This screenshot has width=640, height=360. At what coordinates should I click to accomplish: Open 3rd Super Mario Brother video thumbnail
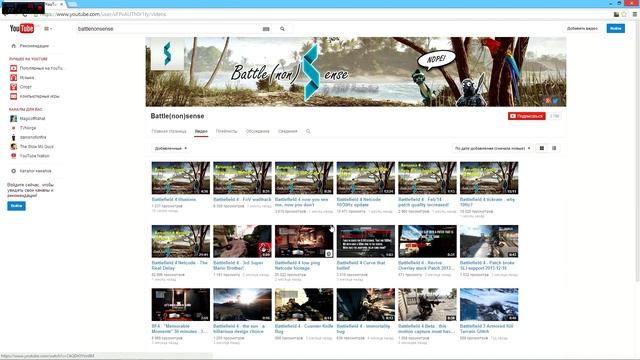point(242,241)
